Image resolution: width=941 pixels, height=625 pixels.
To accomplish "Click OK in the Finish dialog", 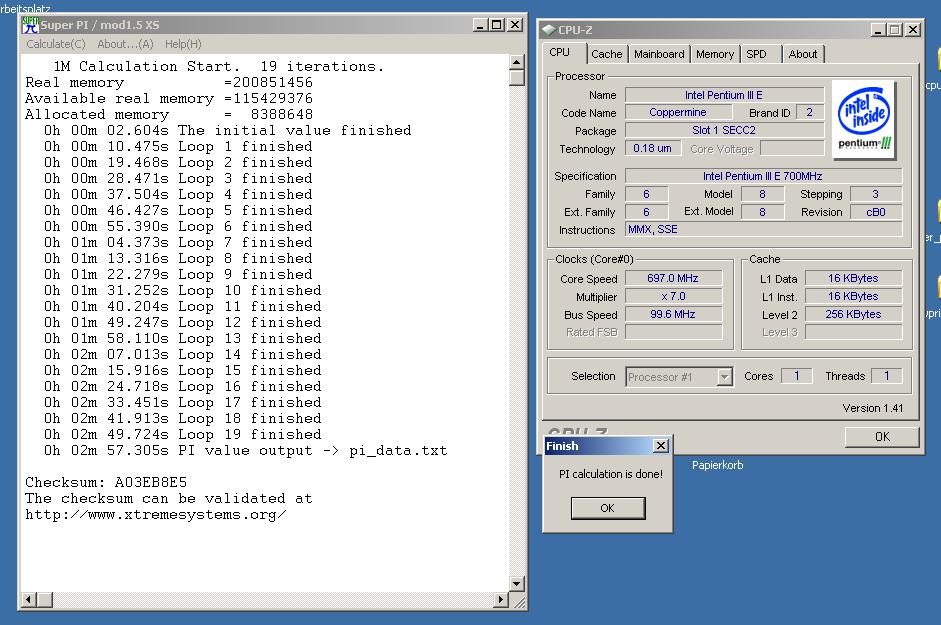I will tap(607, 508).
